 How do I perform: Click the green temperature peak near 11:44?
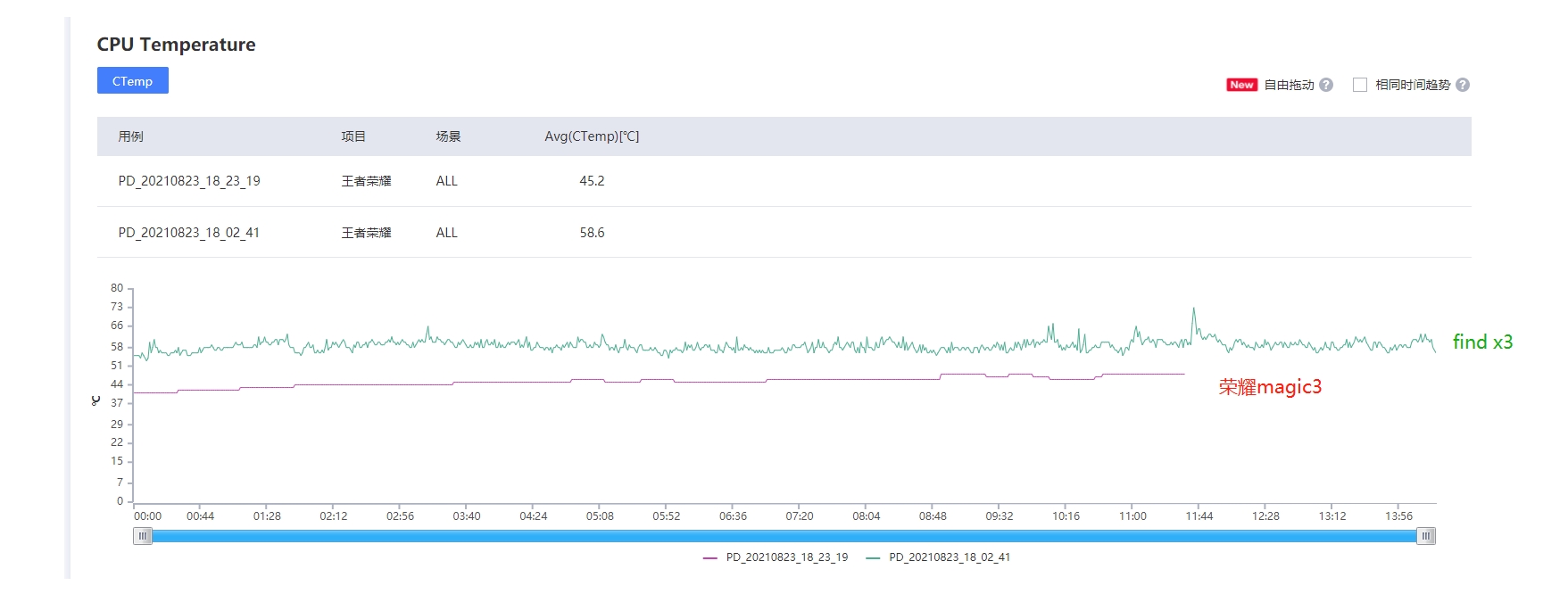1194,310
